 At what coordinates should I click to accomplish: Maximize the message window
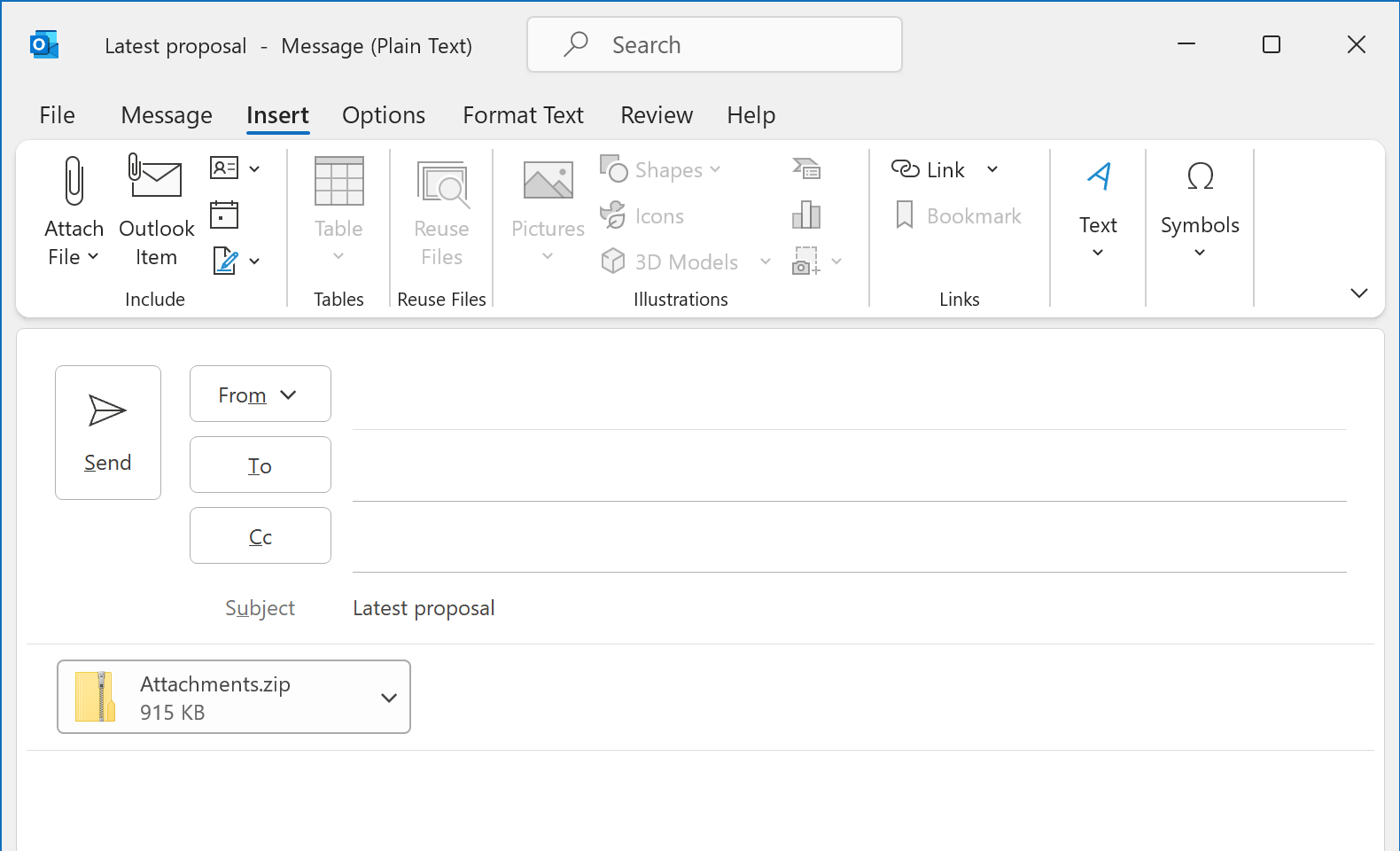pyautogui.click(x=1272, y=44)
